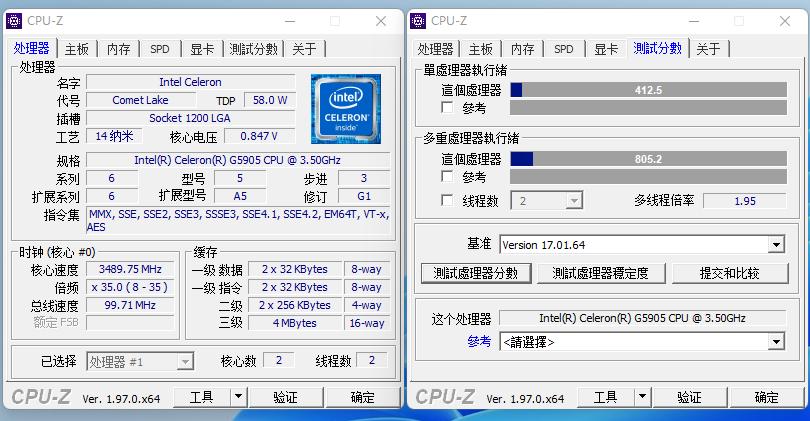
Task: Click the 核心速度 value 3489.75 MHz
Action: (x=130, y=269)
